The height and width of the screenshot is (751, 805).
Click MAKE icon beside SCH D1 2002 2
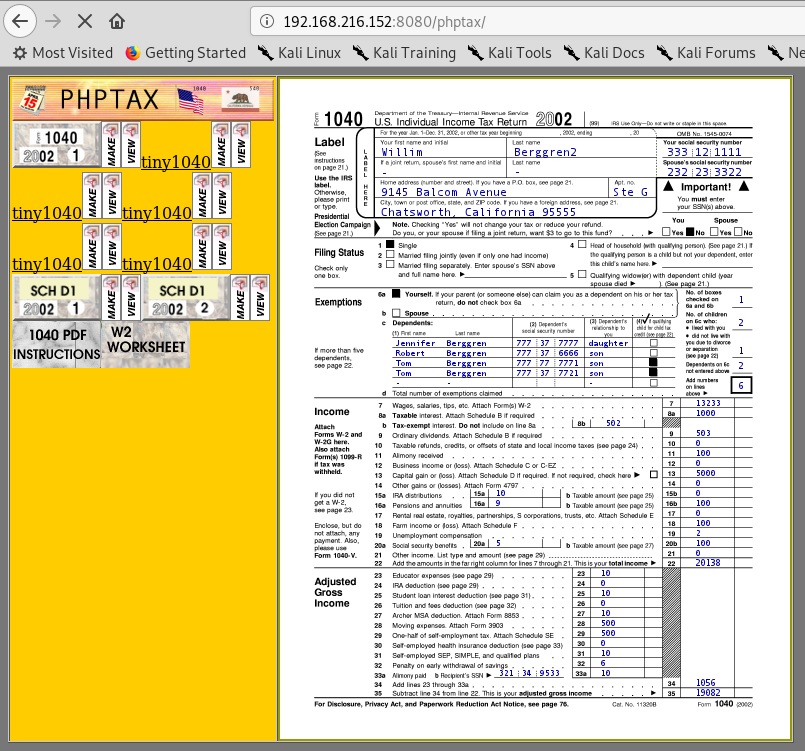pyautogui.click(x=240, y=298)
